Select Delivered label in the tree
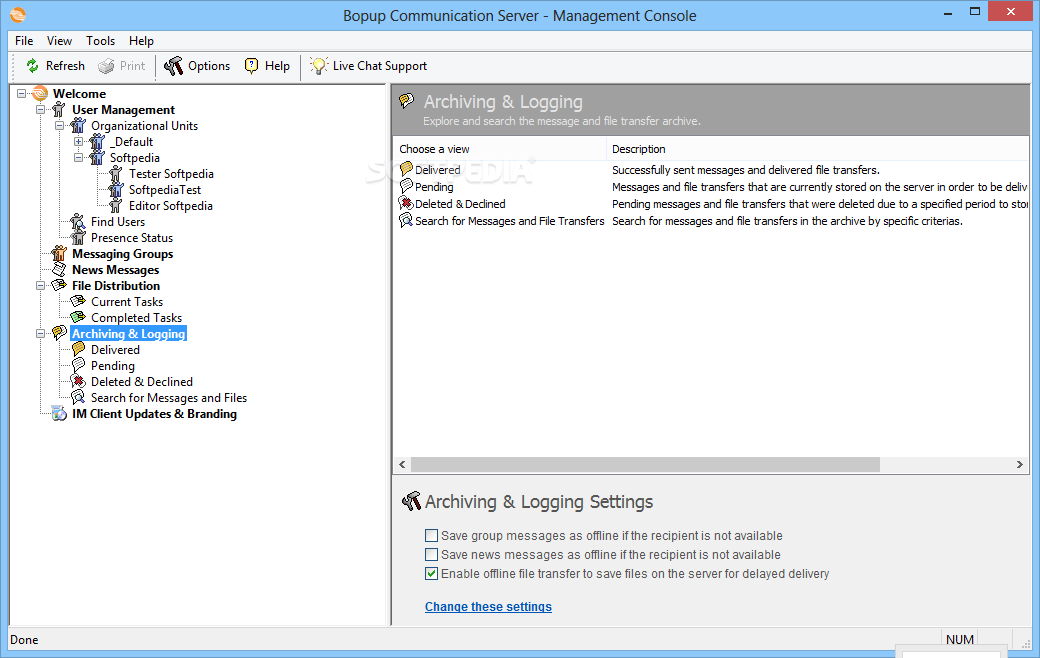The image size is (1040, 658). coord(115,350)
